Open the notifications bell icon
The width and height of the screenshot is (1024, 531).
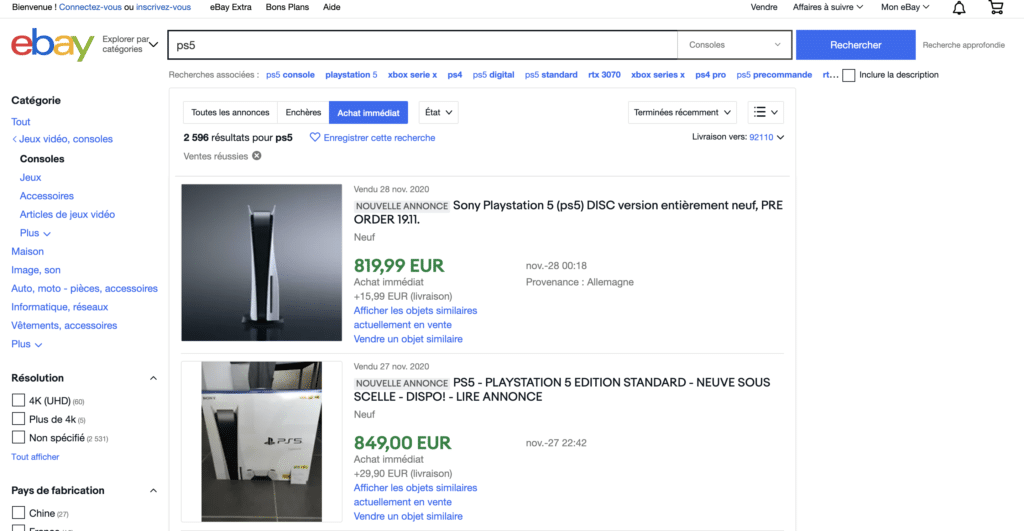(959, 8)
